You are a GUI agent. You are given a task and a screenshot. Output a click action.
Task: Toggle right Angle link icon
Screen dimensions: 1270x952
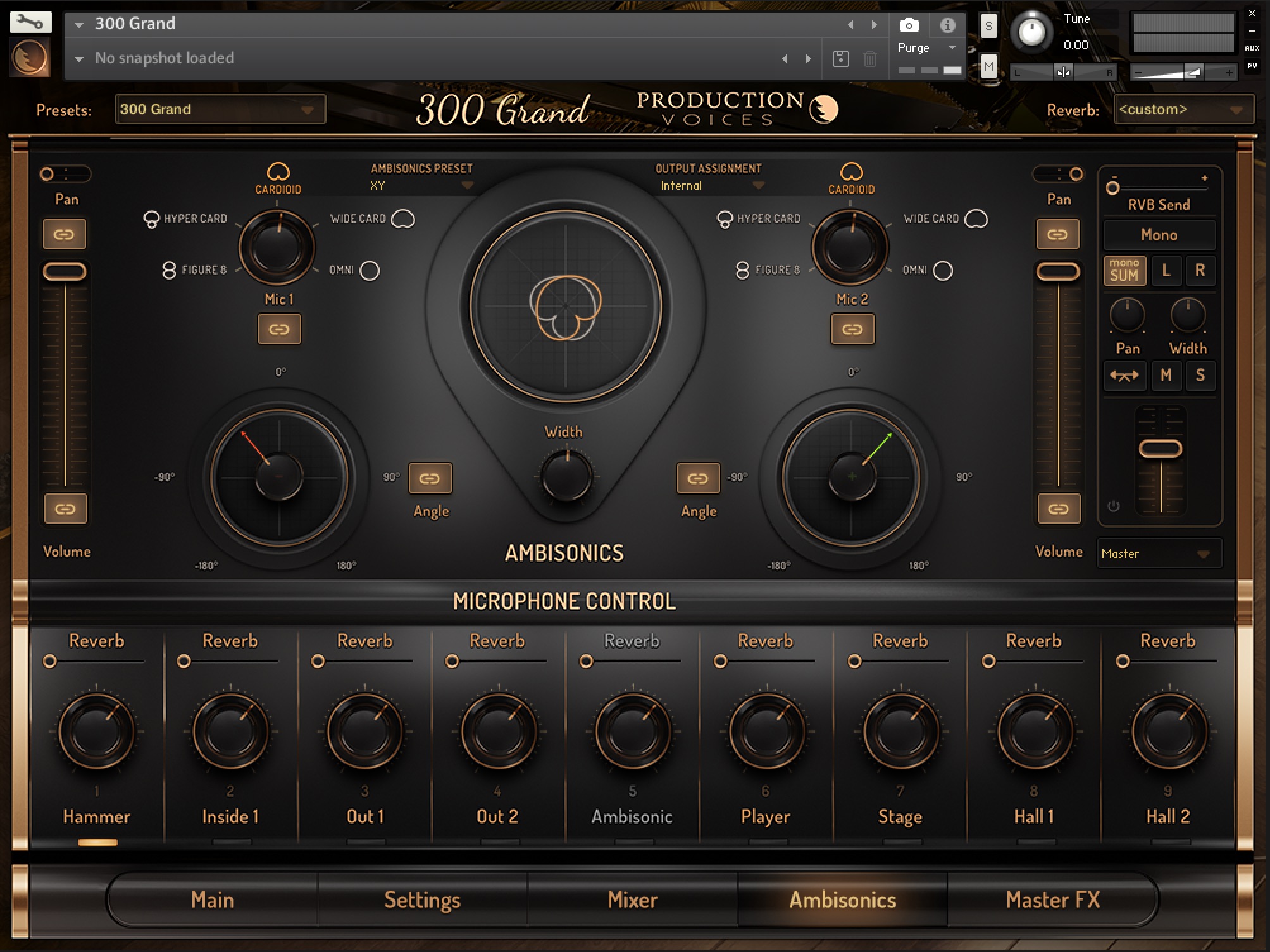(698, 478)
